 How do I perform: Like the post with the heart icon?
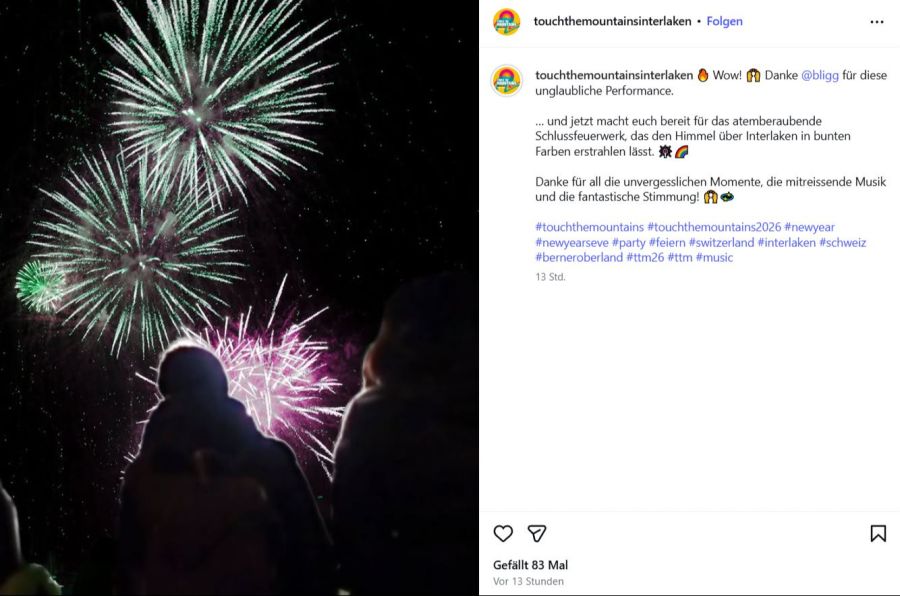503,533
